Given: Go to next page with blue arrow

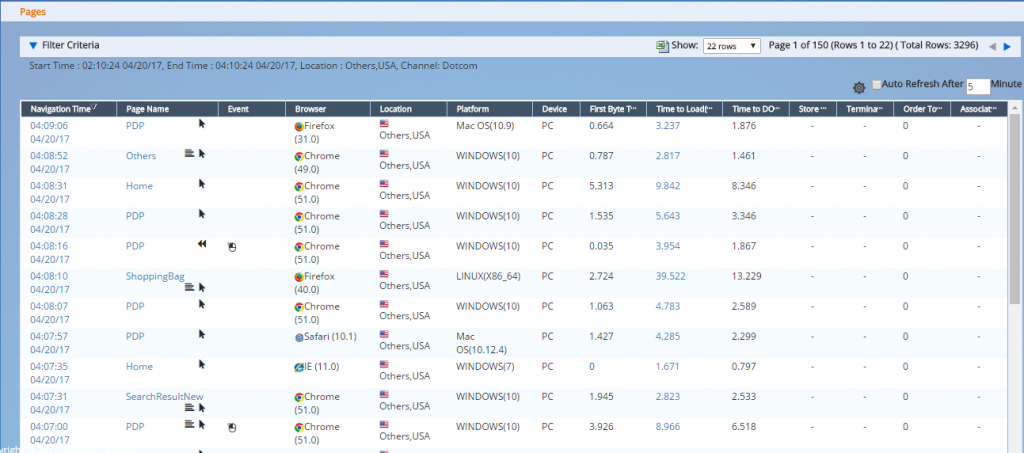Looking at the screenshot, I should (x=1008, y=46).
